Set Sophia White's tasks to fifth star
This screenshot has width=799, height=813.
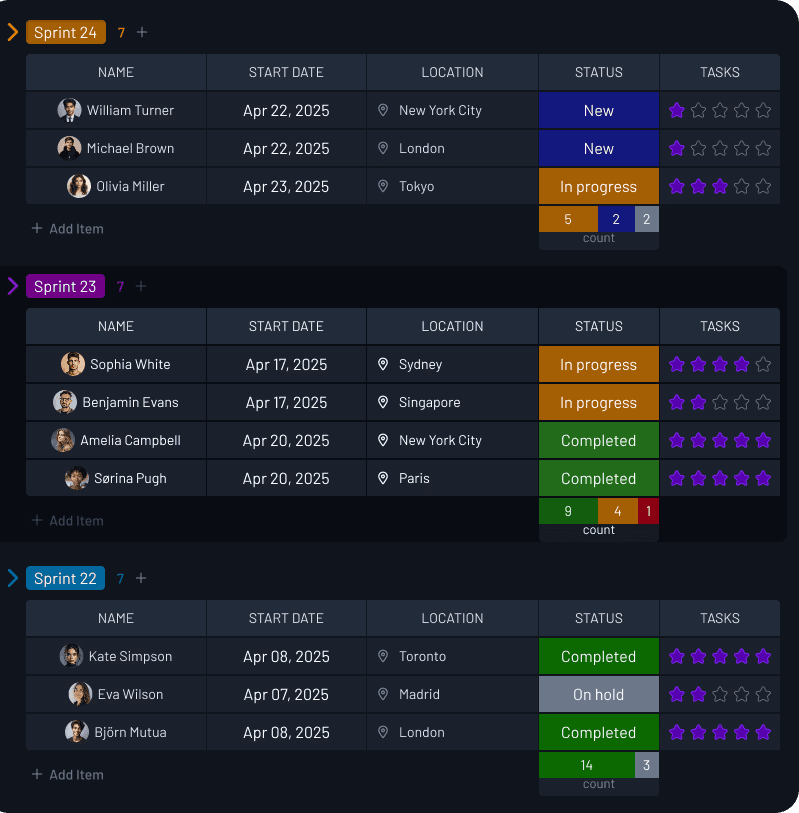(x=763, y=364)
